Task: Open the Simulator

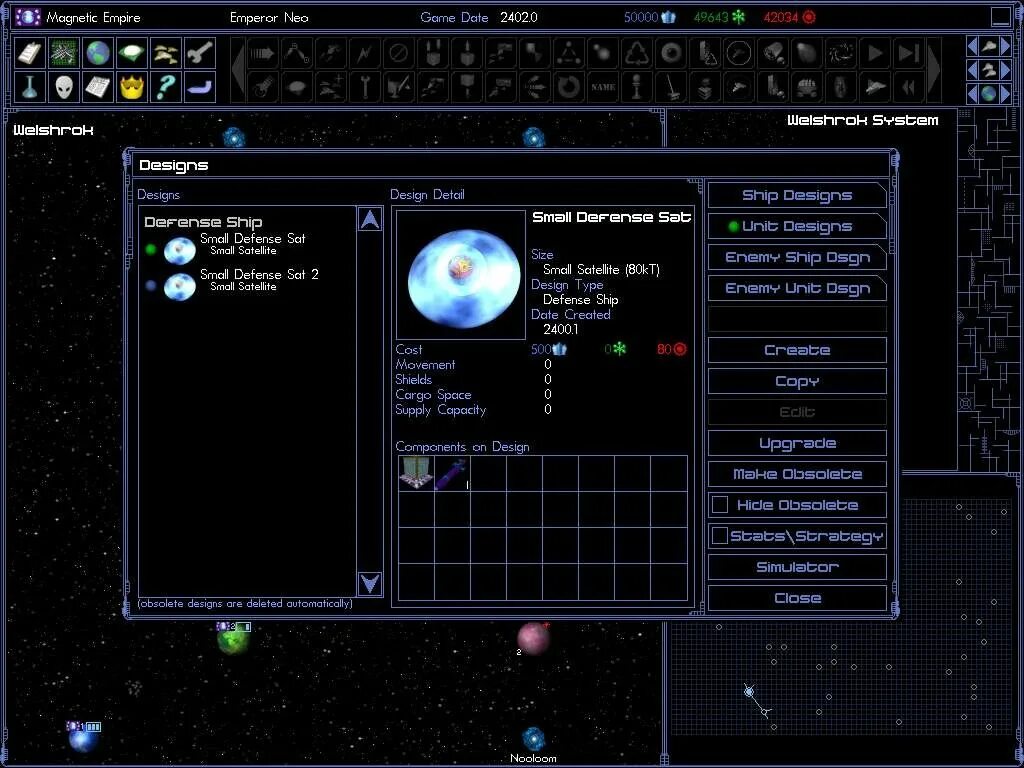Action: 797,567
